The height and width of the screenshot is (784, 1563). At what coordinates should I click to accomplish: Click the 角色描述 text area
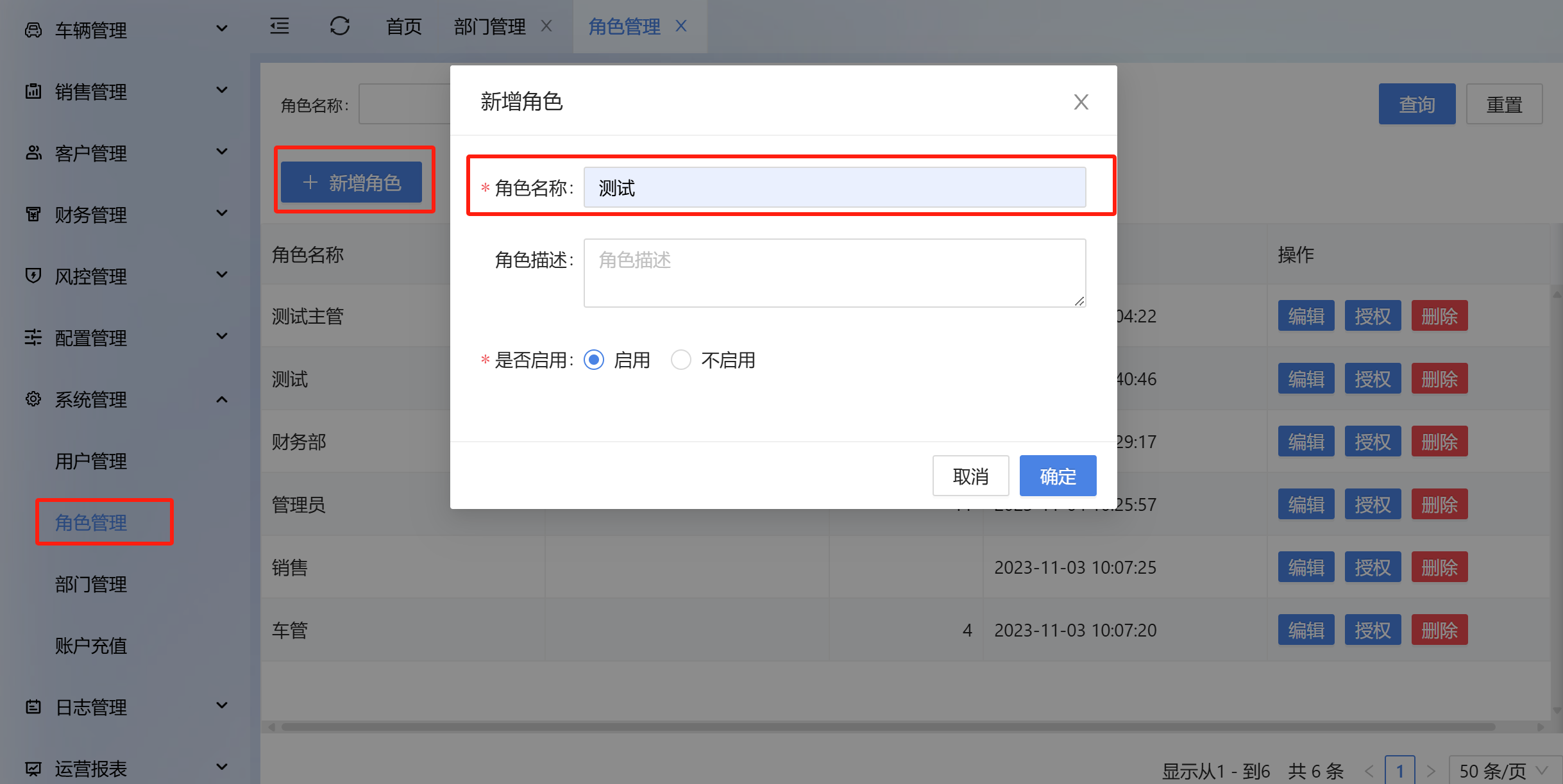point(834,273)
